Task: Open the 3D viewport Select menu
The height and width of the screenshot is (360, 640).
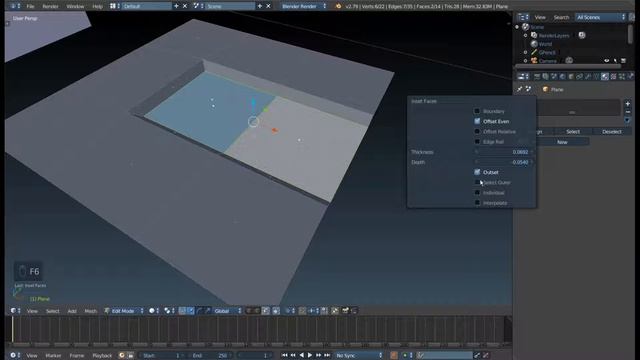Action: click(x=52, y=311)
